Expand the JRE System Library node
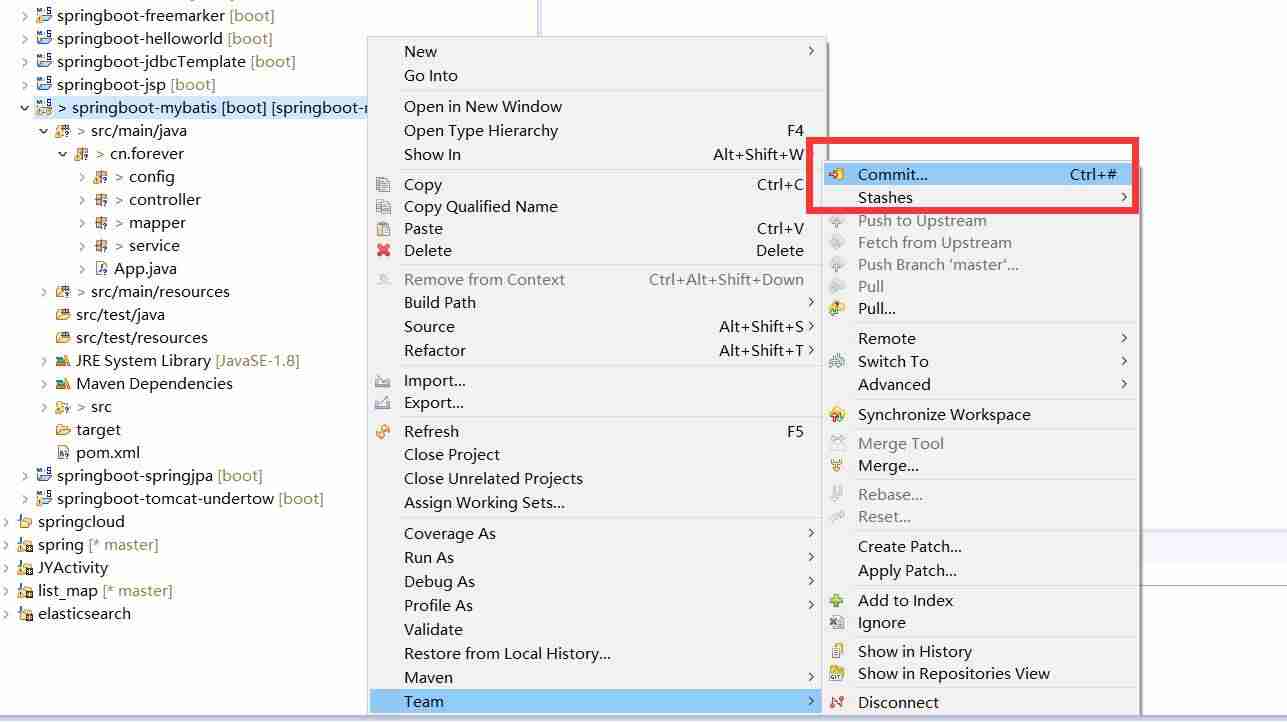This screenshot has height=722, width=1287. pos(44,361)
